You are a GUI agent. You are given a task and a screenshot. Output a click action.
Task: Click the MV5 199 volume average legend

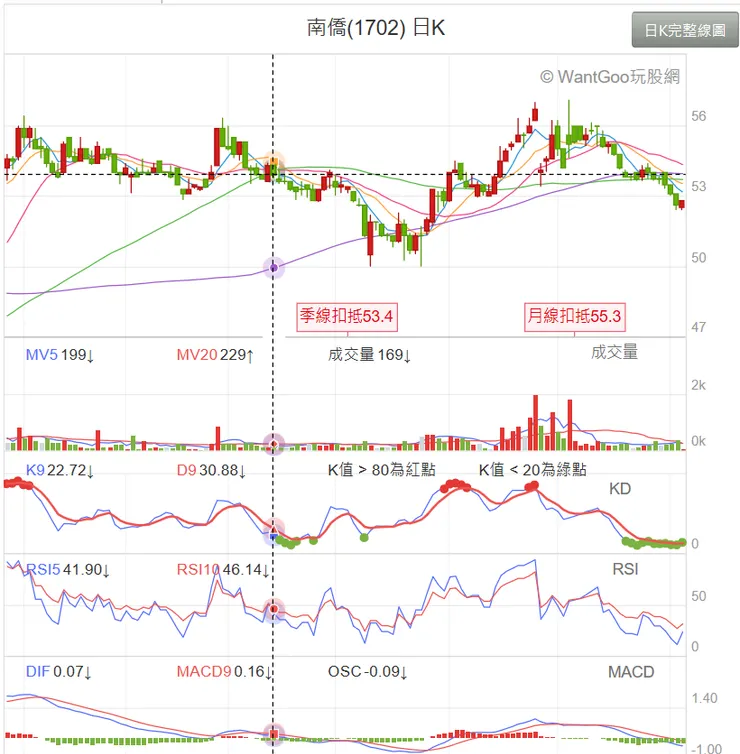pos(61,354)
